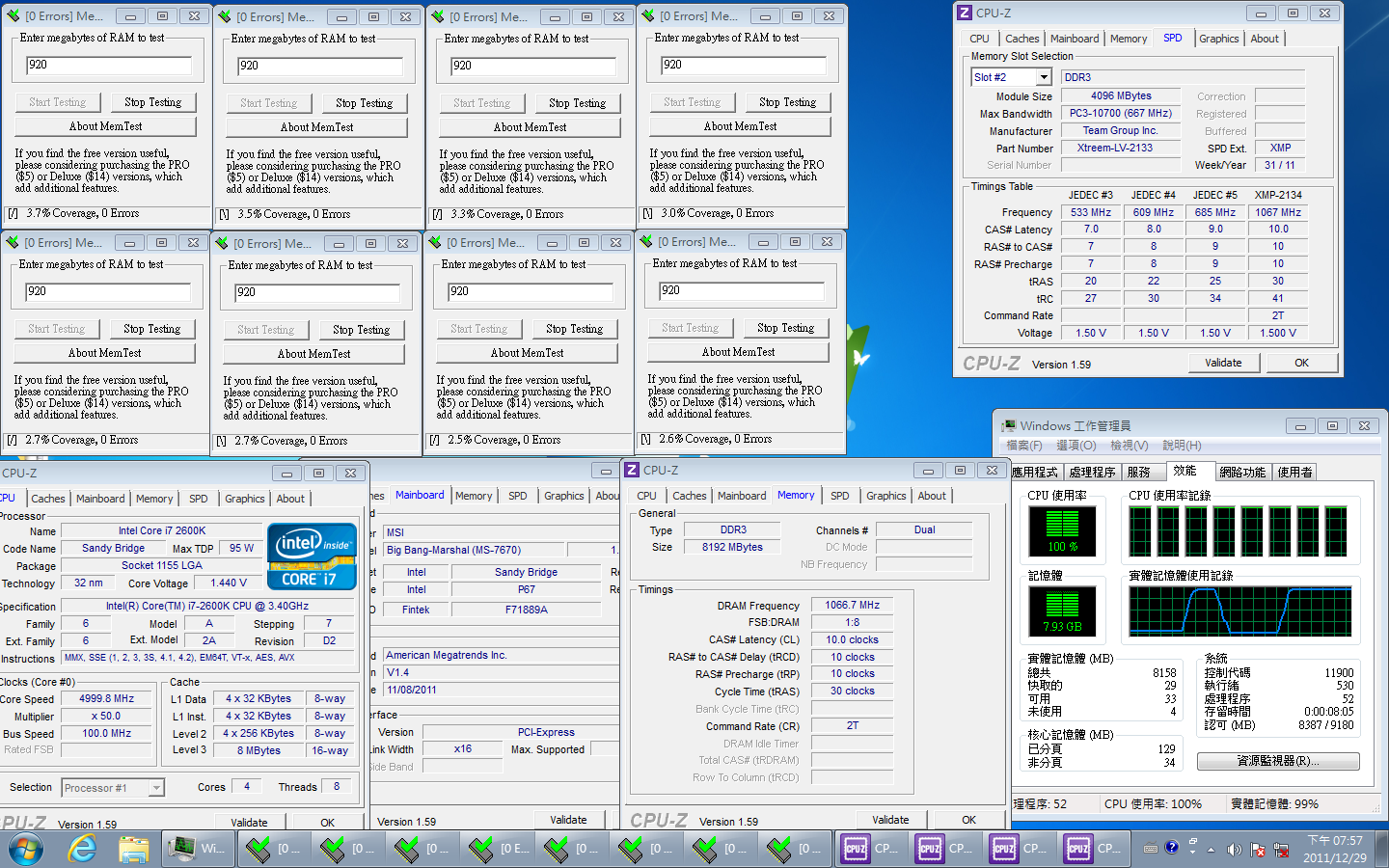The height and width of the screenshot is (868, 1389).
Task: Click Stop Testing in 3.0% Coverage MemTest
Action: (787, 102)
